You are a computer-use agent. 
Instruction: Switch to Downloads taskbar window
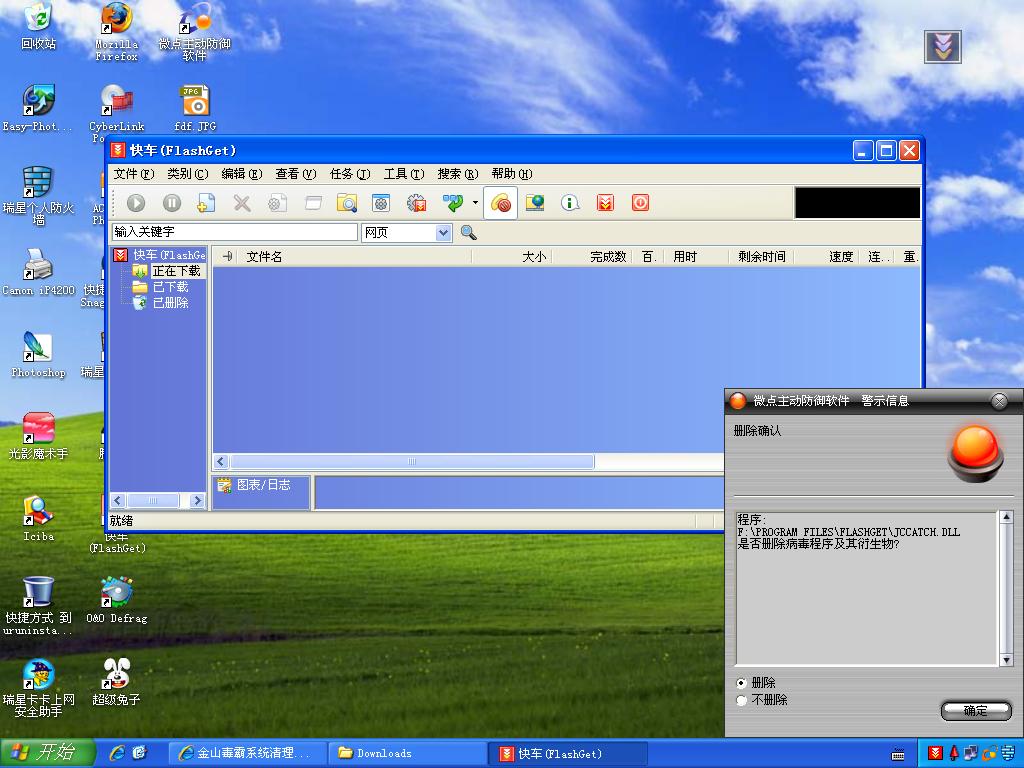point(407,753)
